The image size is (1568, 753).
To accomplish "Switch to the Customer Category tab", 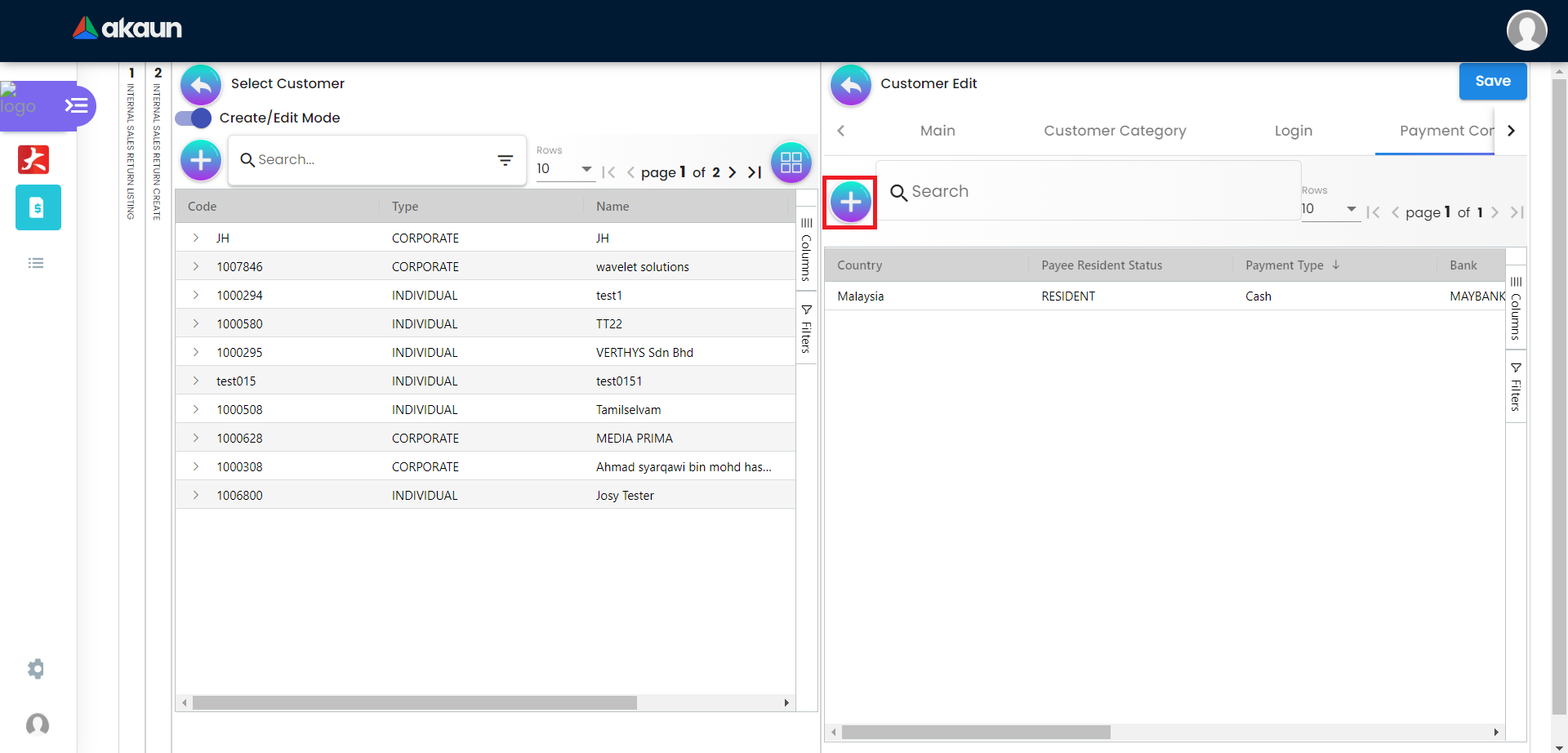I will (1114, 131).
